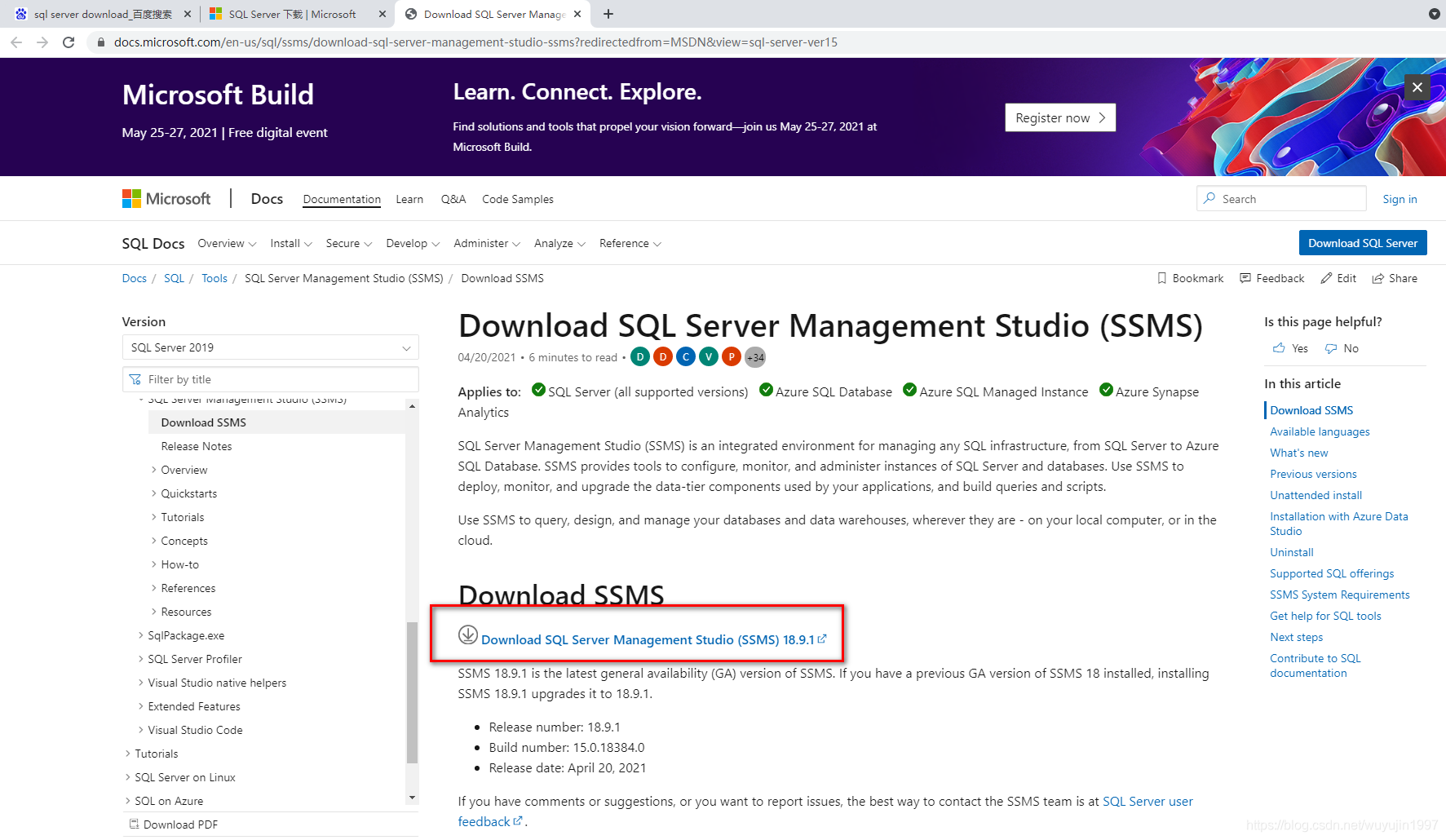Click the Bookmark icon

(x=1162, y=278)
